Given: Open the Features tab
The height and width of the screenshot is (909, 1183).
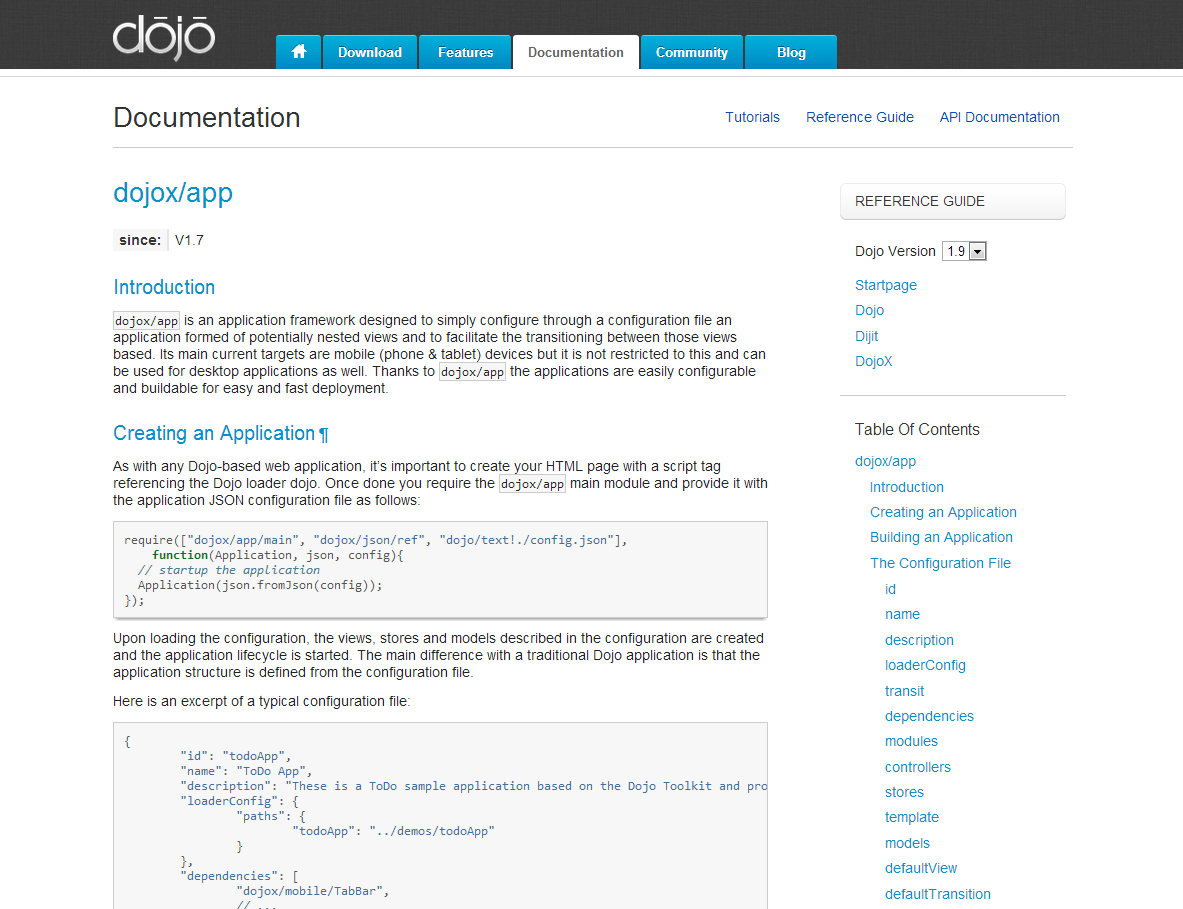Looking at the screenshot, I should (x=466, y=52).
